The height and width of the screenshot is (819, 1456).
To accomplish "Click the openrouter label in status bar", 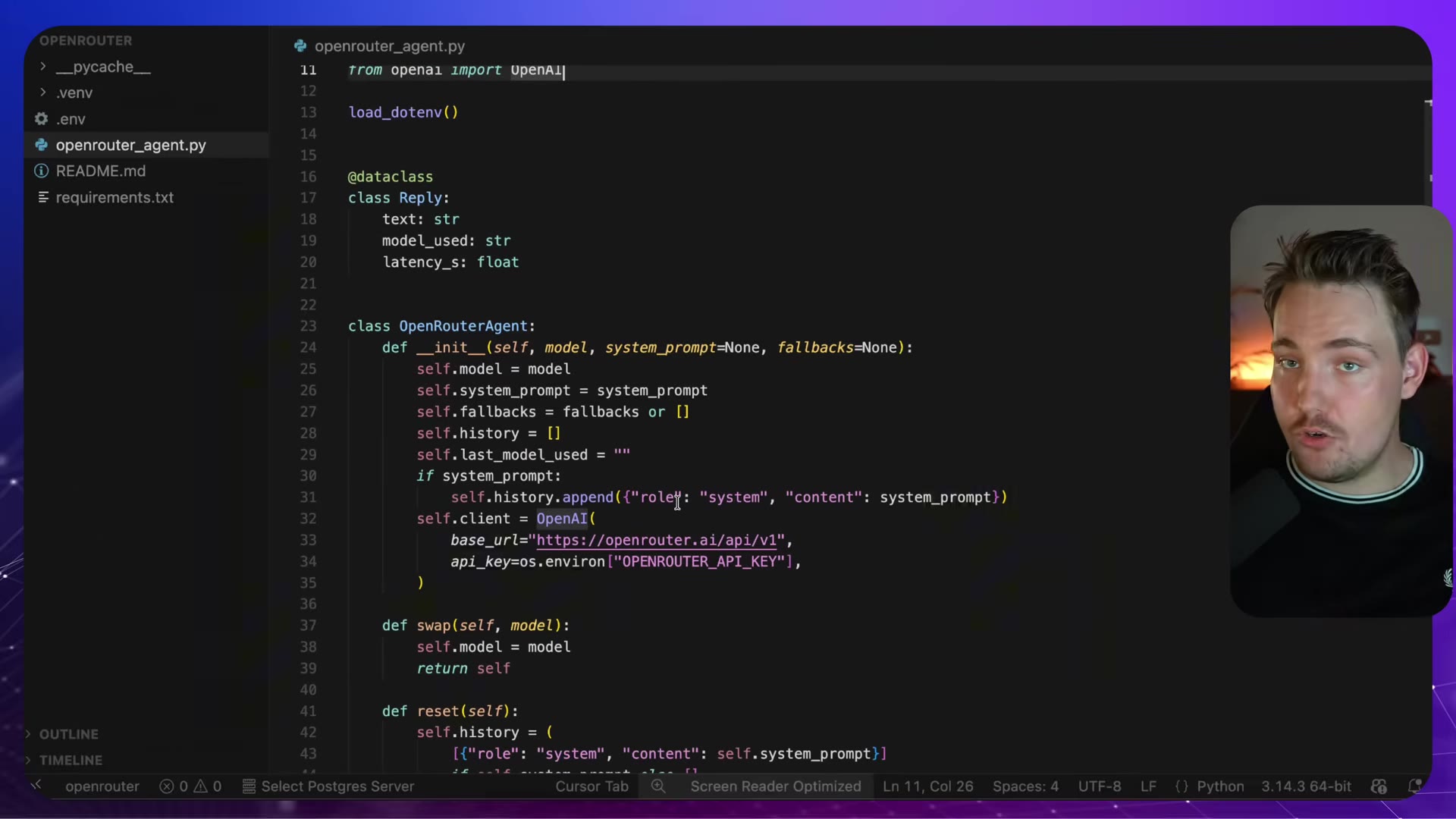I will tap(102, 786).
